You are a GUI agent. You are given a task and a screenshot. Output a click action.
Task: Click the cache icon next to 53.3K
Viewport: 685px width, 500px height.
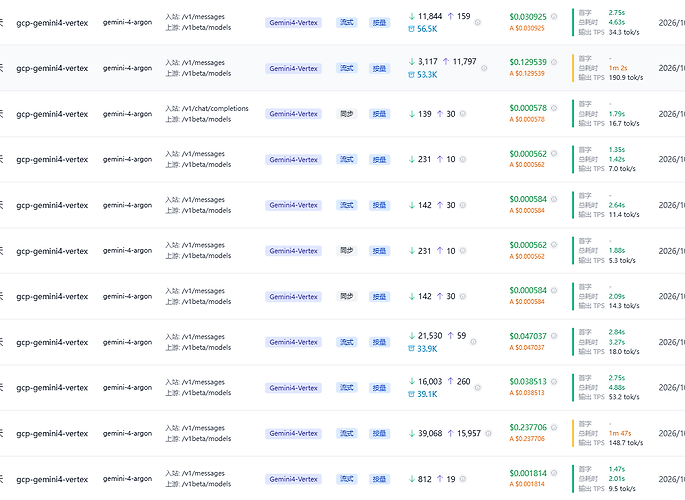coord(411,75)
